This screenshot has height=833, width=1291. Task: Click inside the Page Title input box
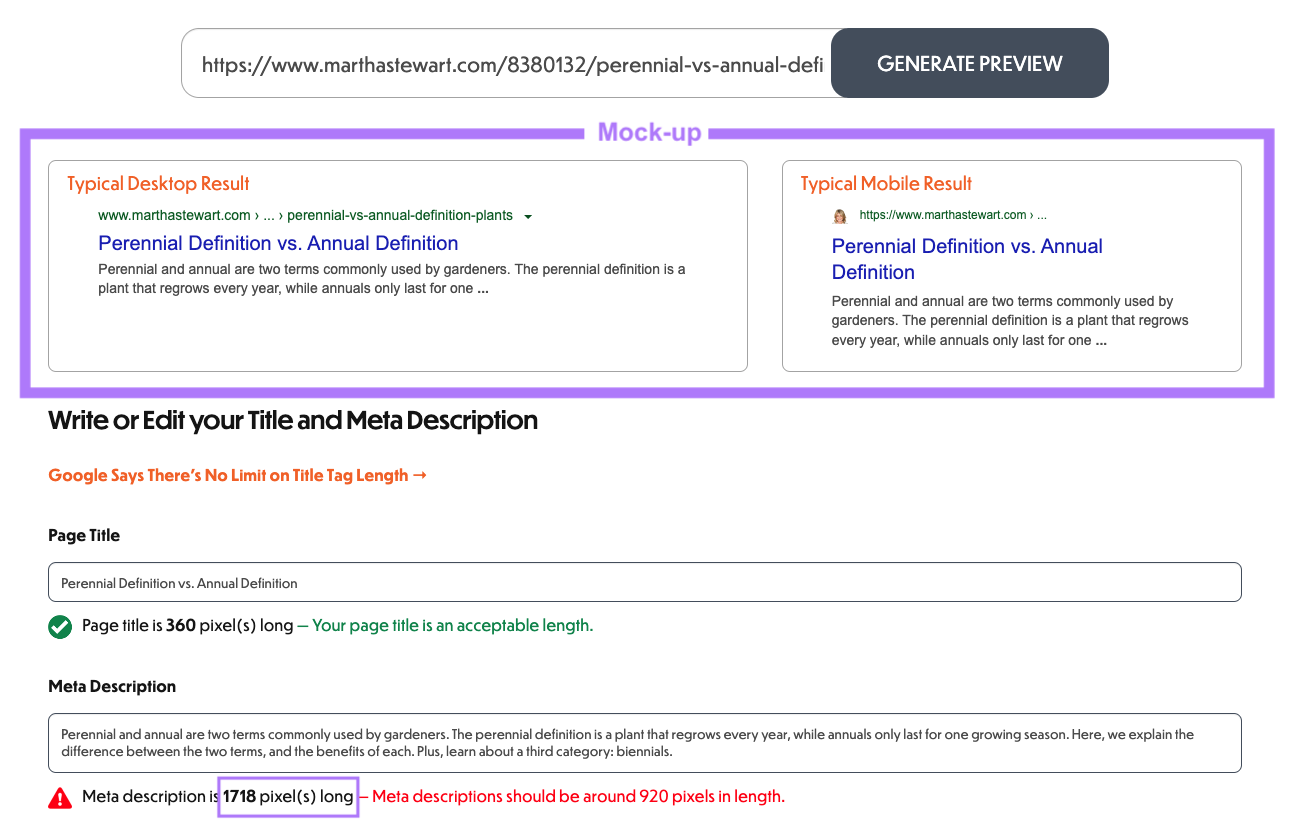click(x=645, y=581)
